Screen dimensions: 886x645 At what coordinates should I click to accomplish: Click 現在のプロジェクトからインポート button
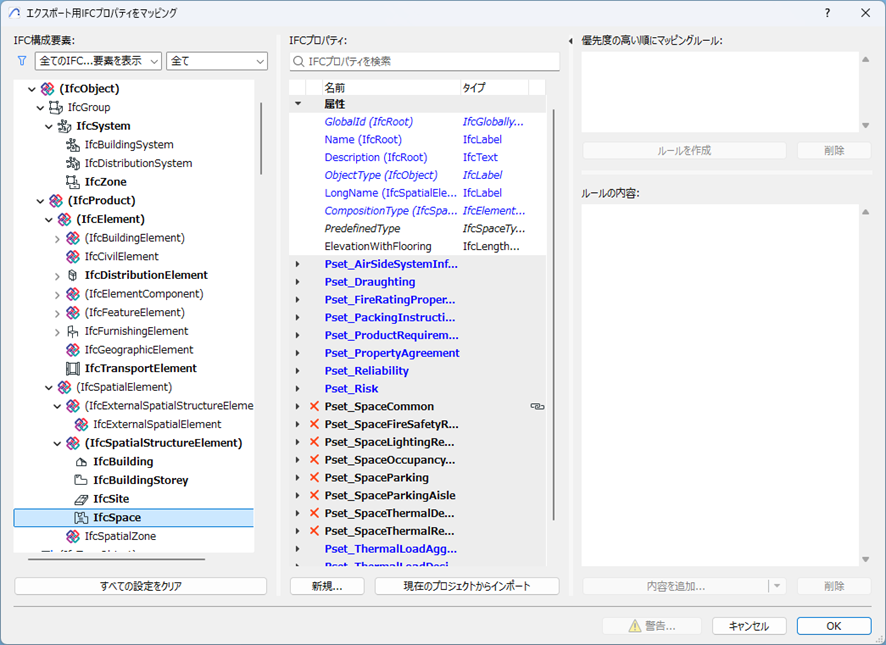click(467, 586)
